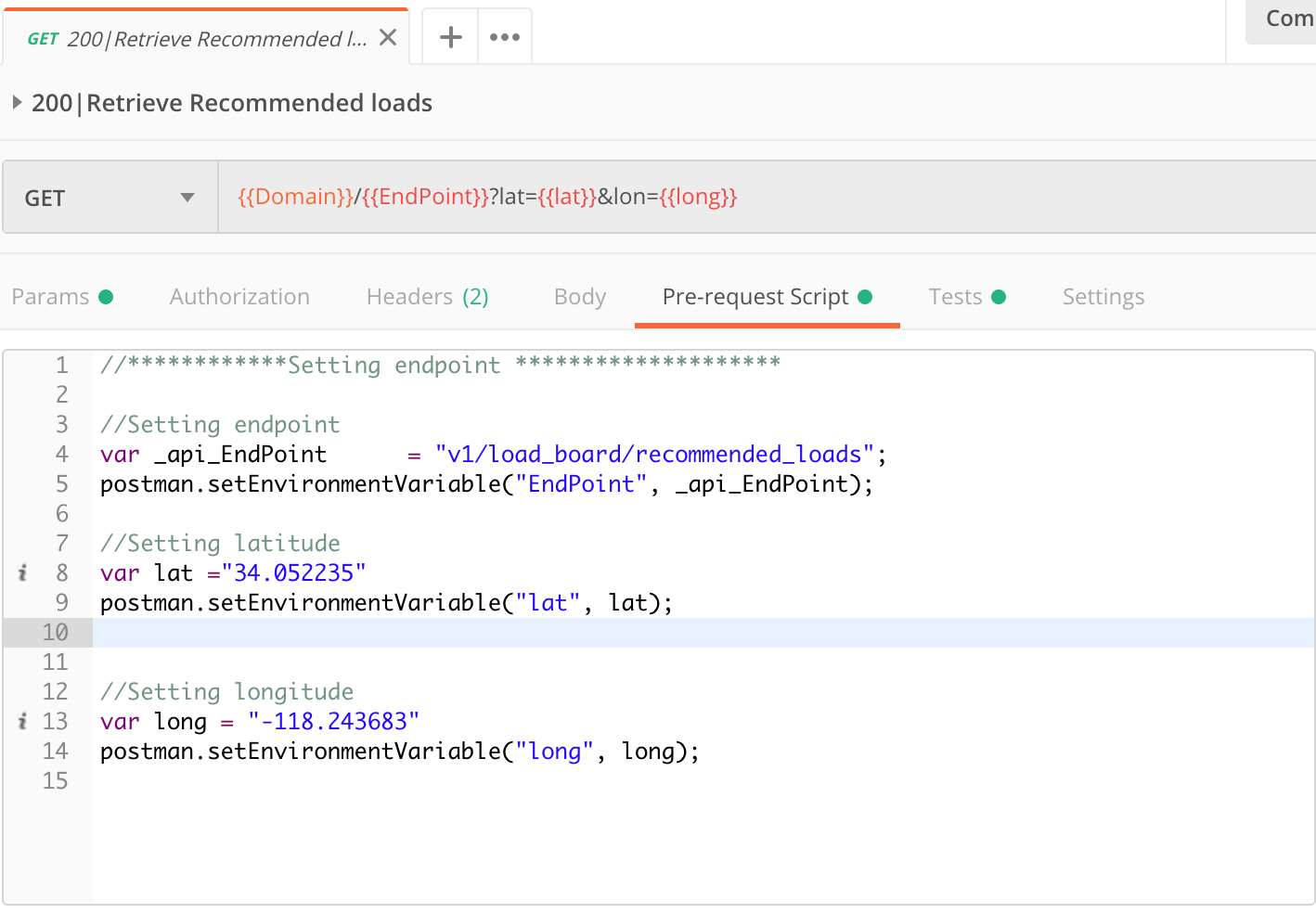Click the Comments button at top right
The width and height of the screenshot is (1316, 913).
1282,20
